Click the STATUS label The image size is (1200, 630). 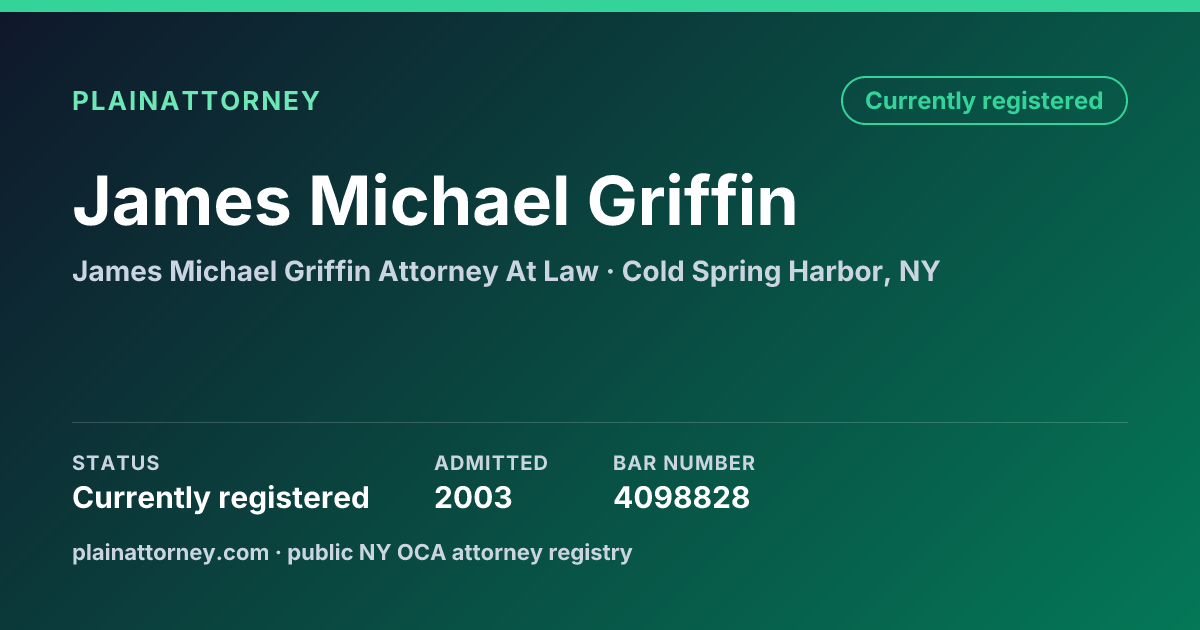pyautogui.click(x=116, y=463)
